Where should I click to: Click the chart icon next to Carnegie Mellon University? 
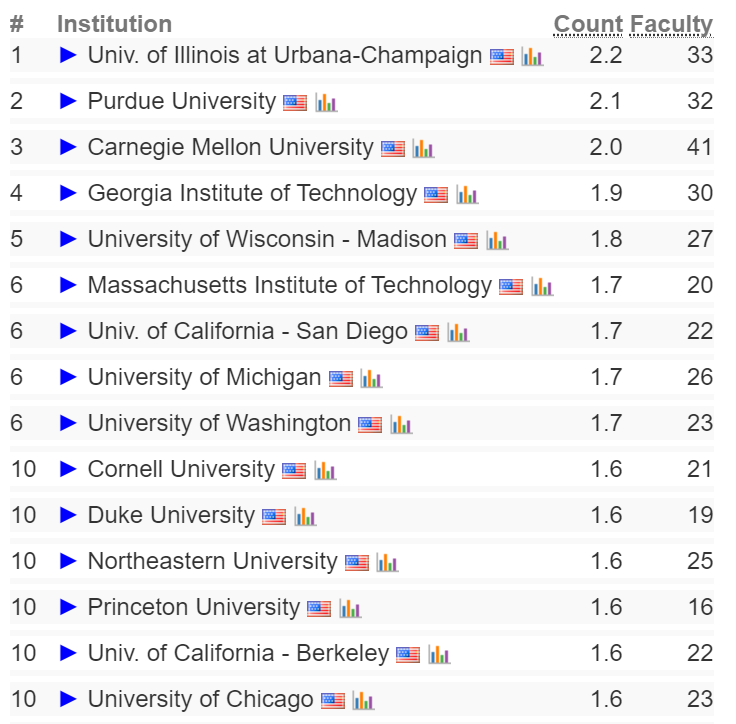pyautogui.click(x=423, y=148)
